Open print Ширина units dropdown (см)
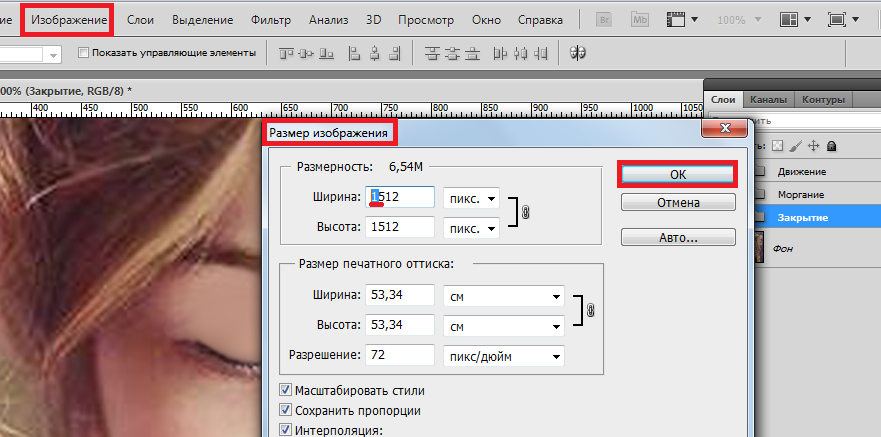Screen dimensions: 881x437 [504, 295]
